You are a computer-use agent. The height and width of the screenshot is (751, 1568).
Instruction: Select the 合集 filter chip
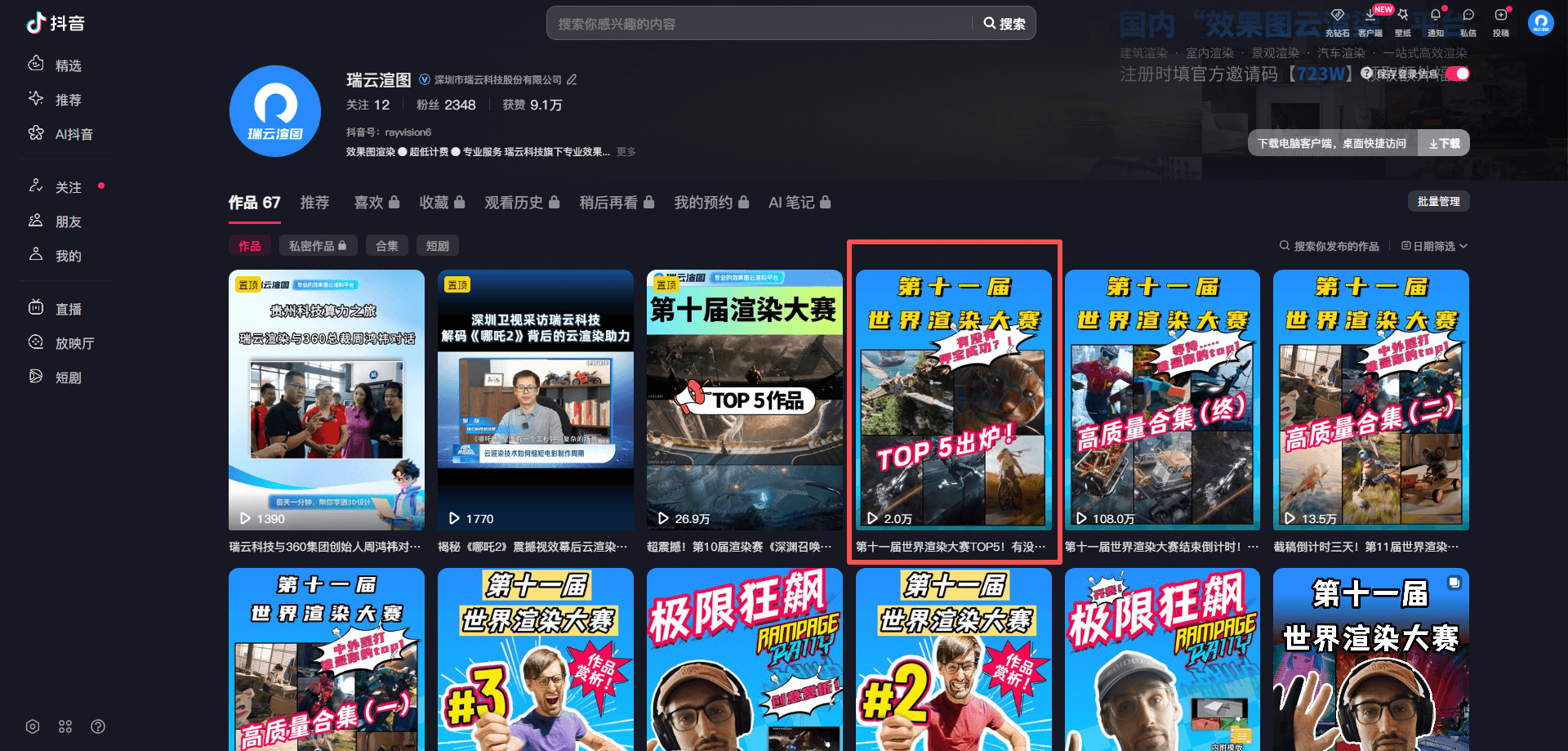[387, 246]
